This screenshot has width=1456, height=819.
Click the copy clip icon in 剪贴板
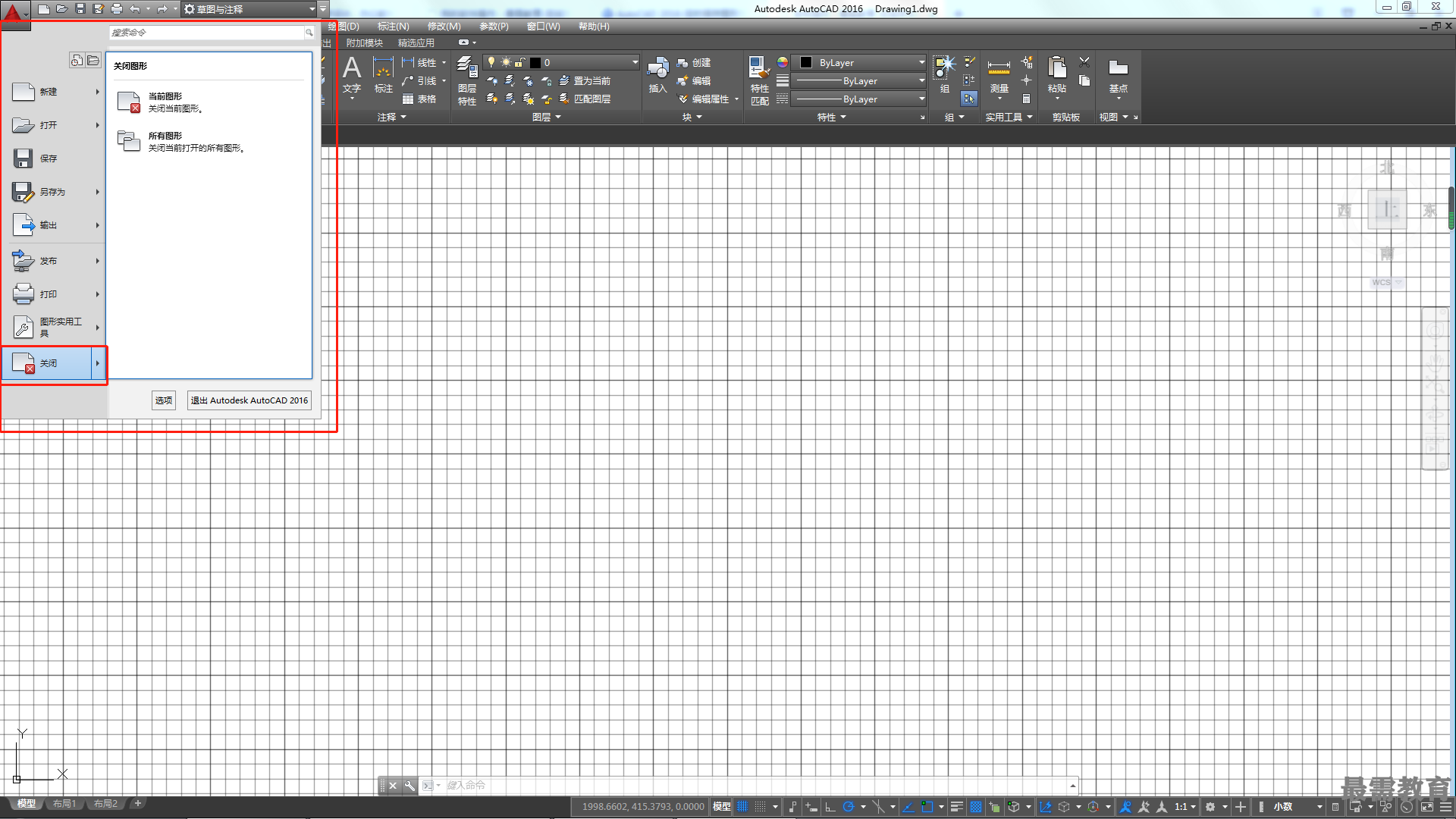pyautogui.click(x=1084, y=80)
